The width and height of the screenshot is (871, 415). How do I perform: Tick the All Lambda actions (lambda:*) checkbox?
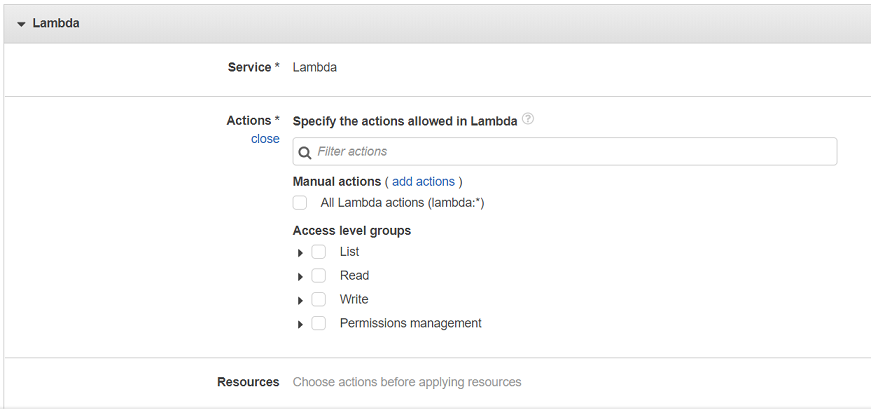click(300, 203)
